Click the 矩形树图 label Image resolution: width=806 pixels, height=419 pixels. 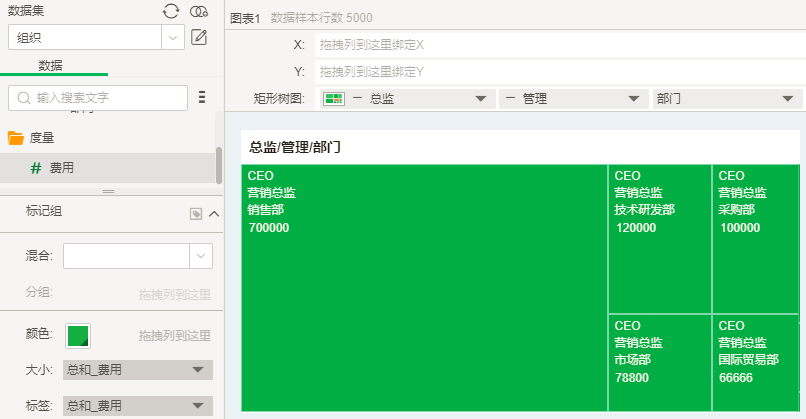[279, 99]
